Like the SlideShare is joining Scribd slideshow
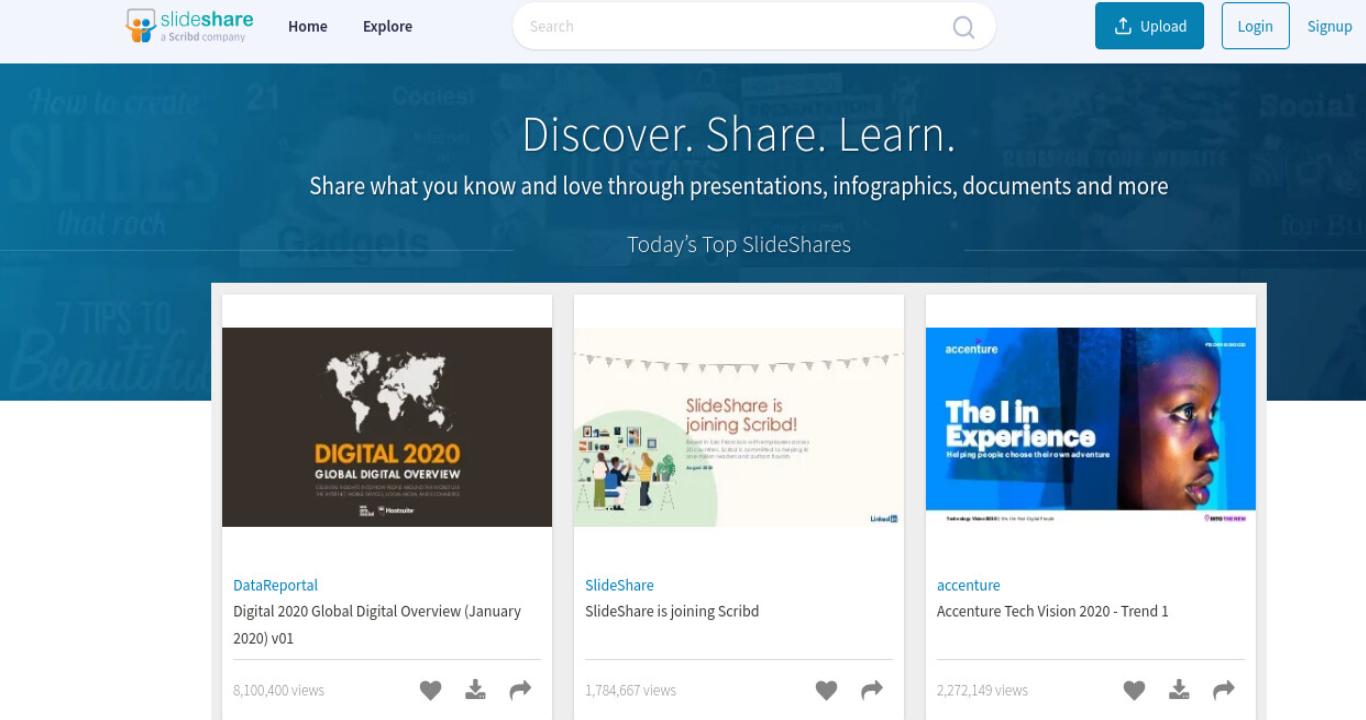The width and height of the screenshot is (1366, 720). 826,690
